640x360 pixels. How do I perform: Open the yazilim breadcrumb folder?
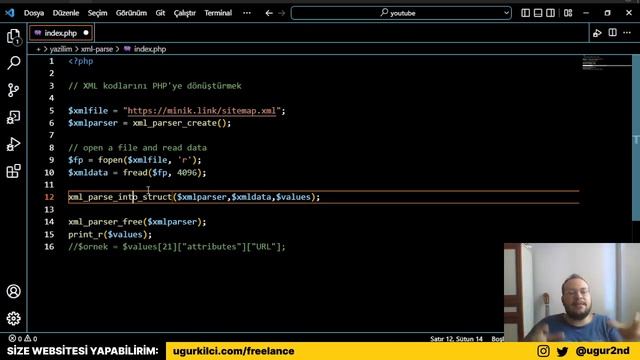point(61,49)
